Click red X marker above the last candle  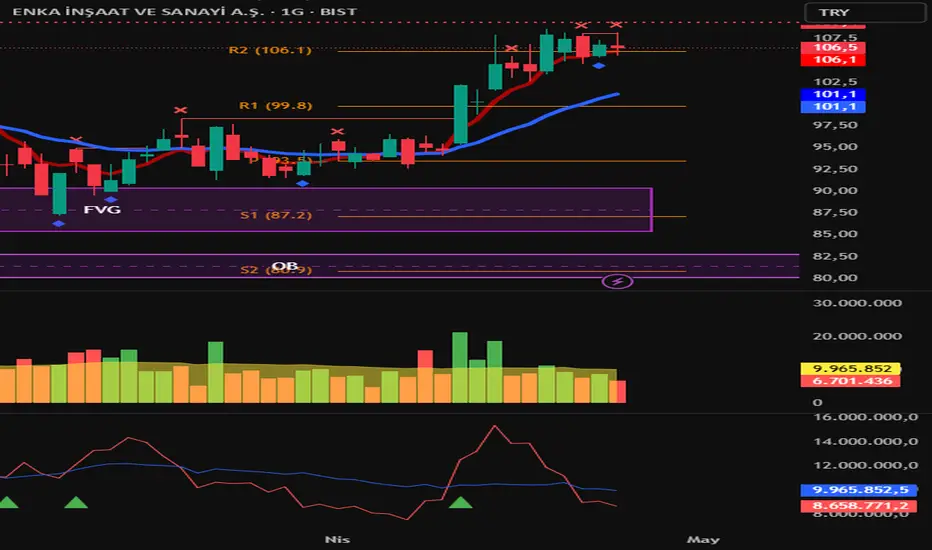click(x=616, y=24)
